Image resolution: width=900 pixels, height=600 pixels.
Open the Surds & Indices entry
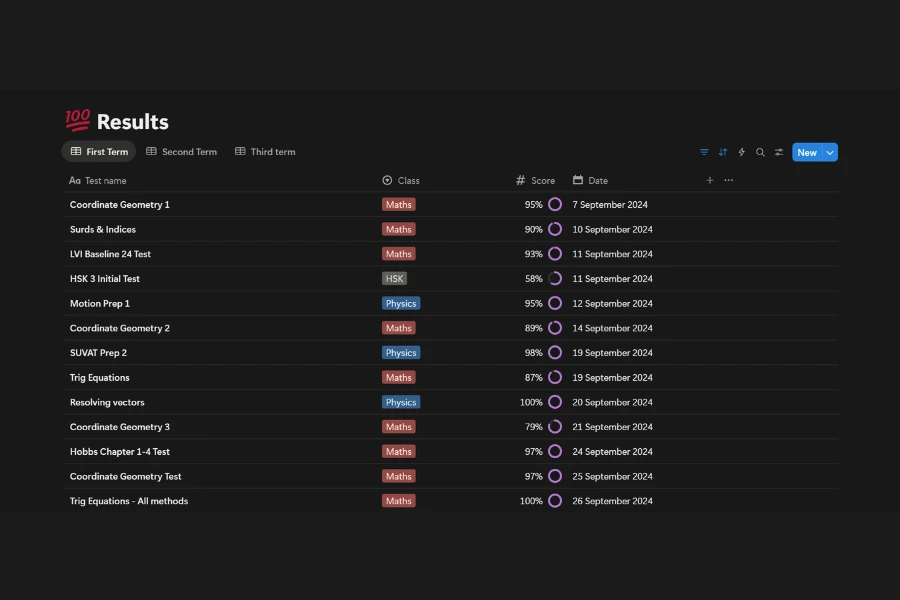pyautogui.click(x=103, y=230)
